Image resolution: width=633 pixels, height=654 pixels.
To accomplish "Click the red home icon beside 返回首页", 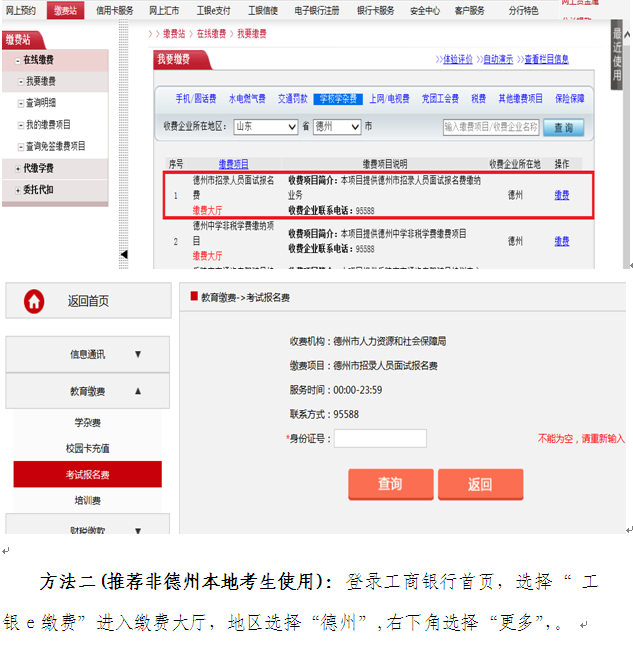I will (x=34, y=301).
